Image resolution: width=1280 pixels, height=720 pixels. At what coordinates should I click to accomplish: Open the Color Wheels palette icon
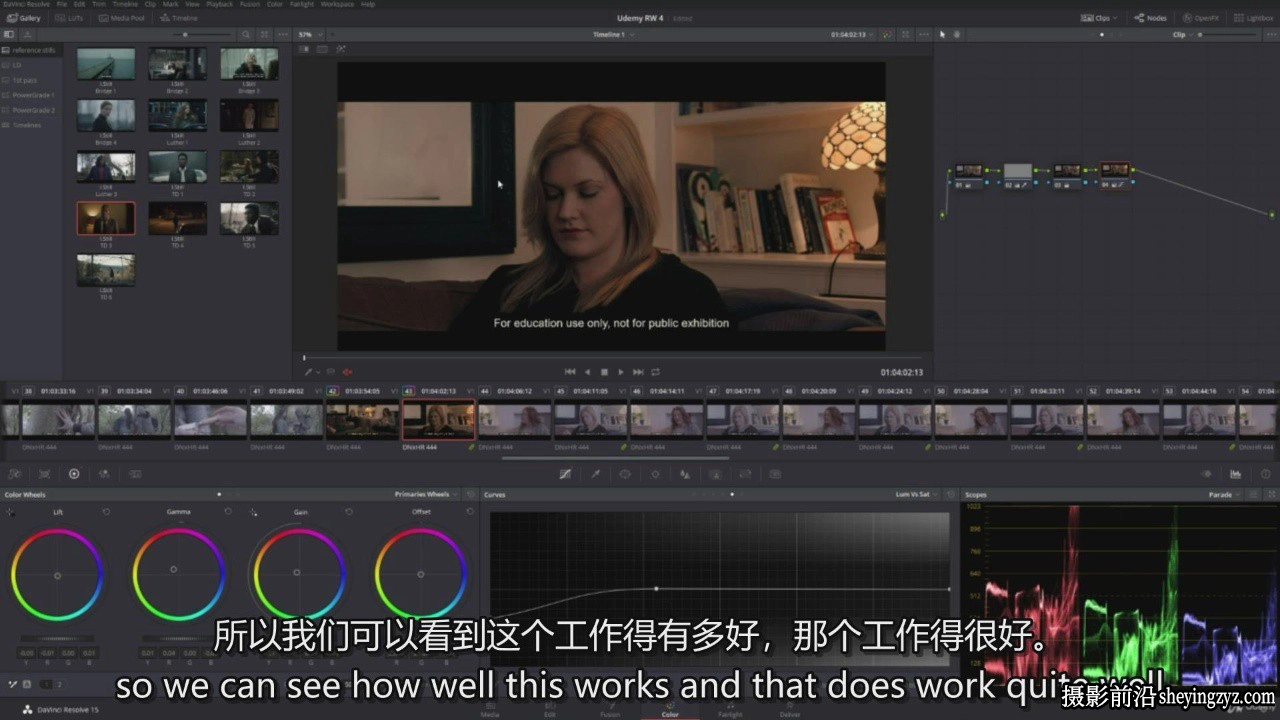point(74,474)
